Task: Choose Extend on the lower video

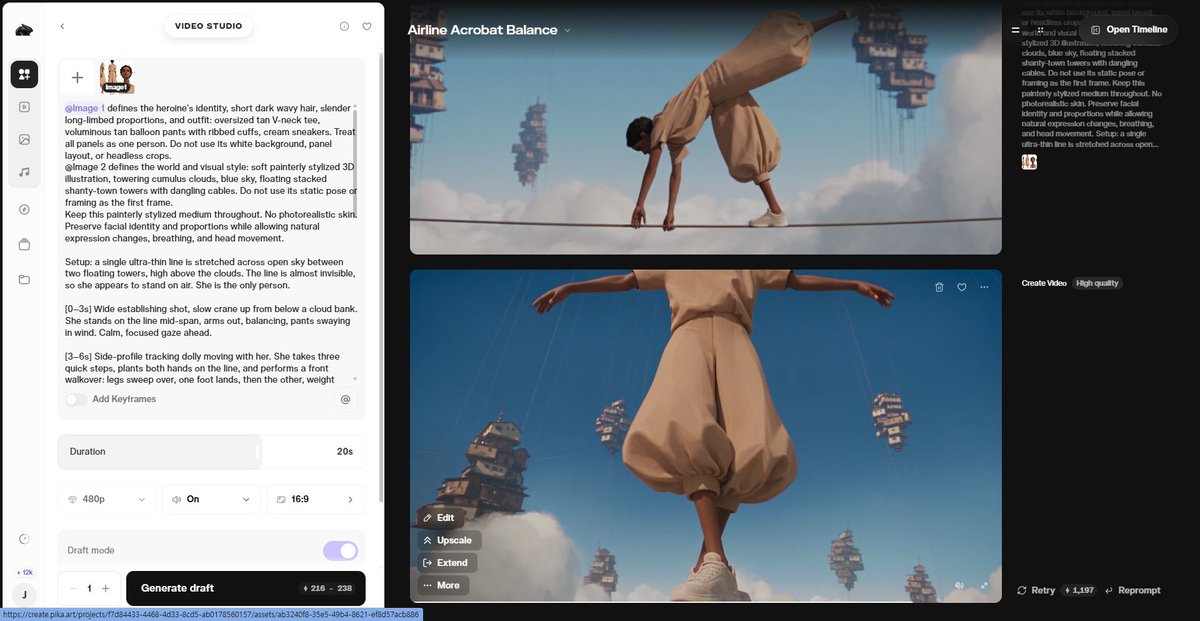Action: [x=445, y=563]
